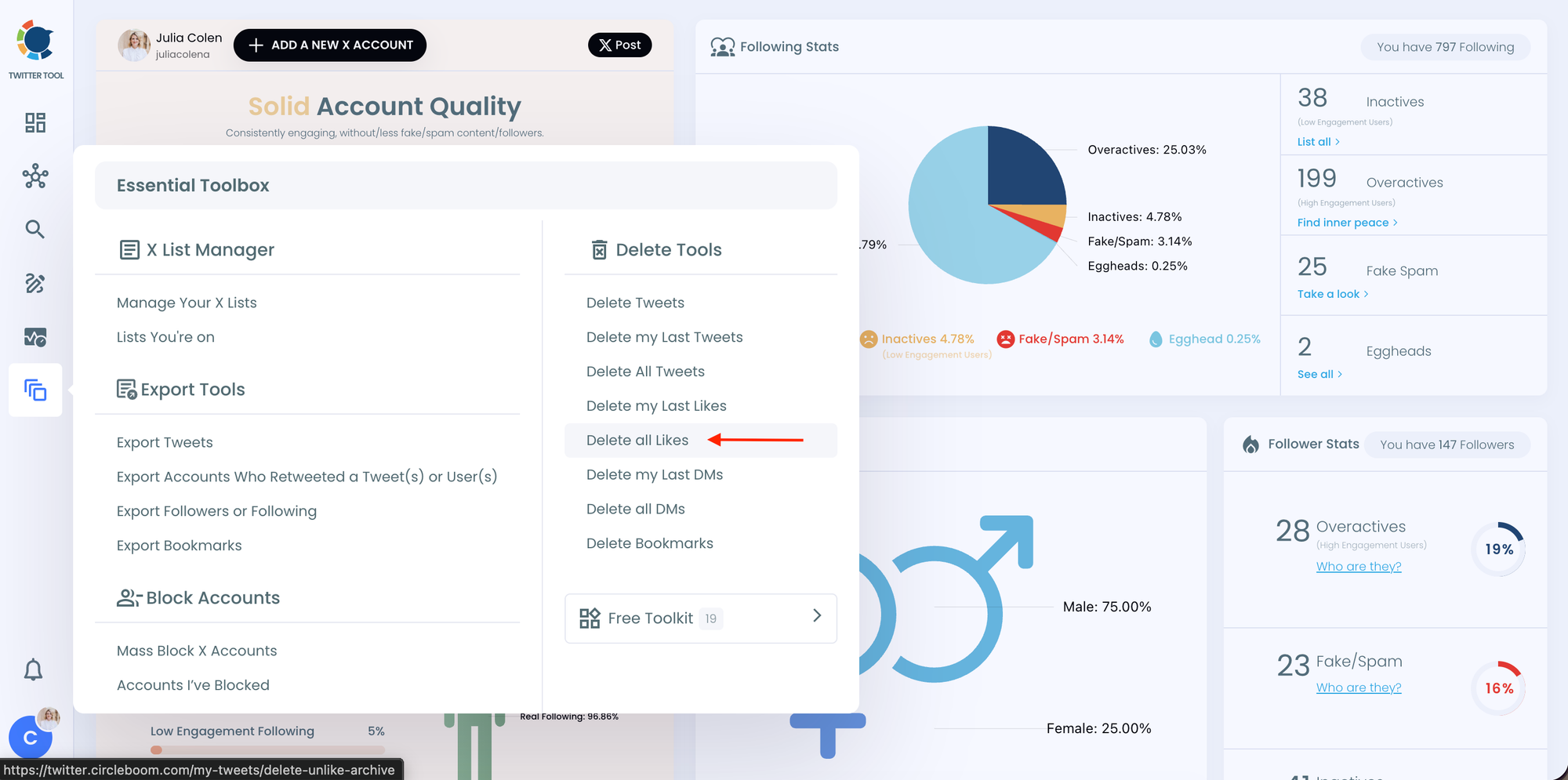This screenshot has width=1568, height=780.
Task: Select the copy-stack toolbox sidebar icon
Action: point(35,390)
